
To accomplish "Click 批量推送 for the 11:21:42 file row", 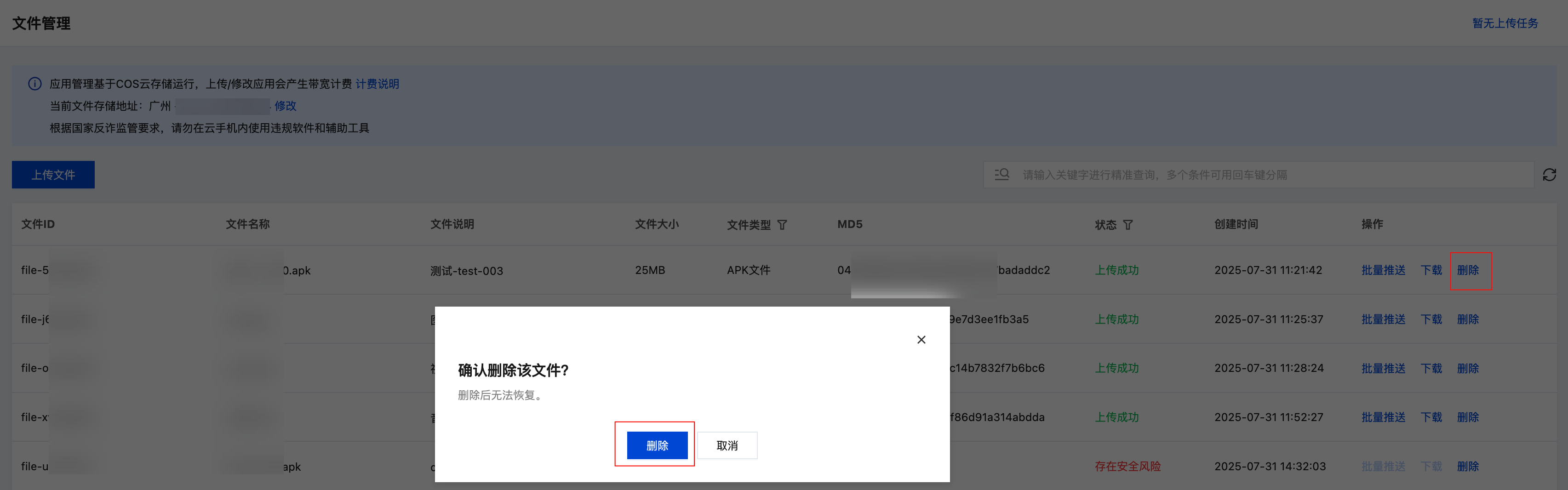I will [x=1383, y=270].
